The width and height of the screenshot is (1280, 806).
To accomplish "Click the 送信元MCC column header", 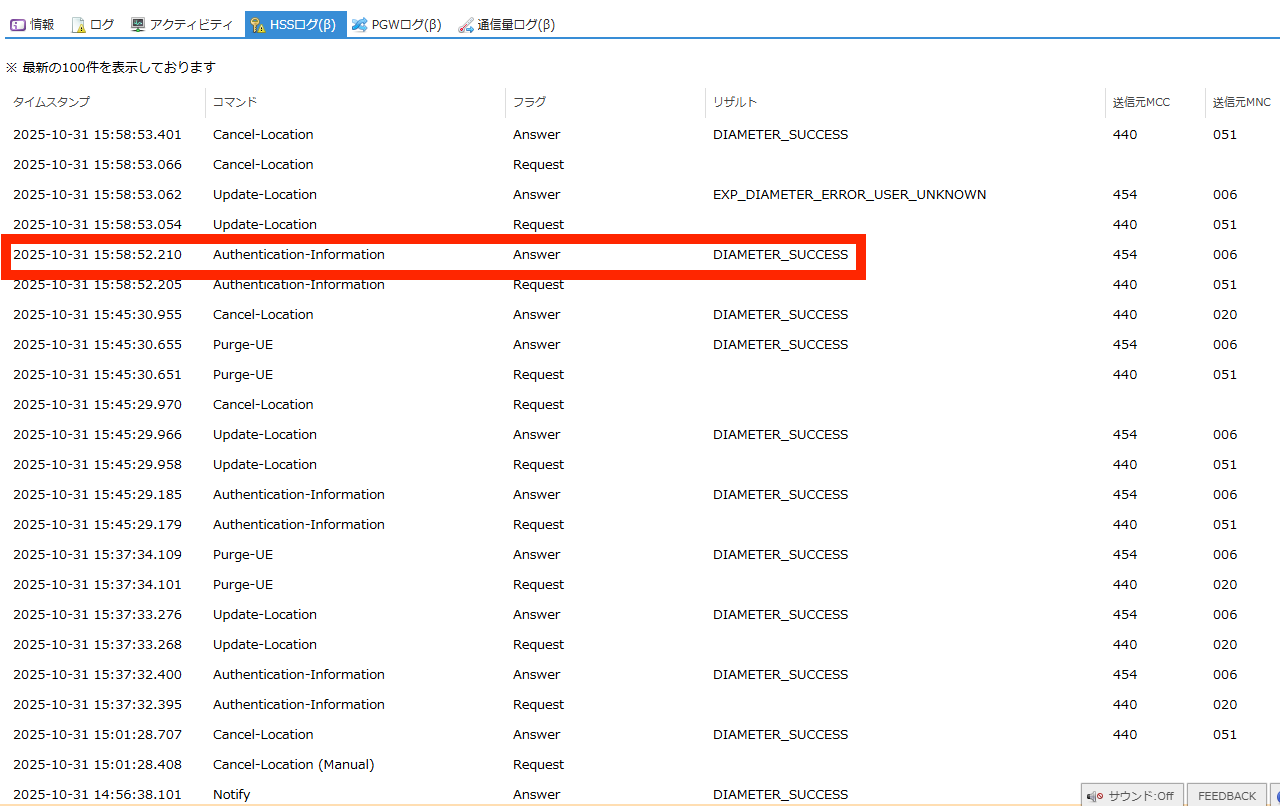I will coord(1141,102).
